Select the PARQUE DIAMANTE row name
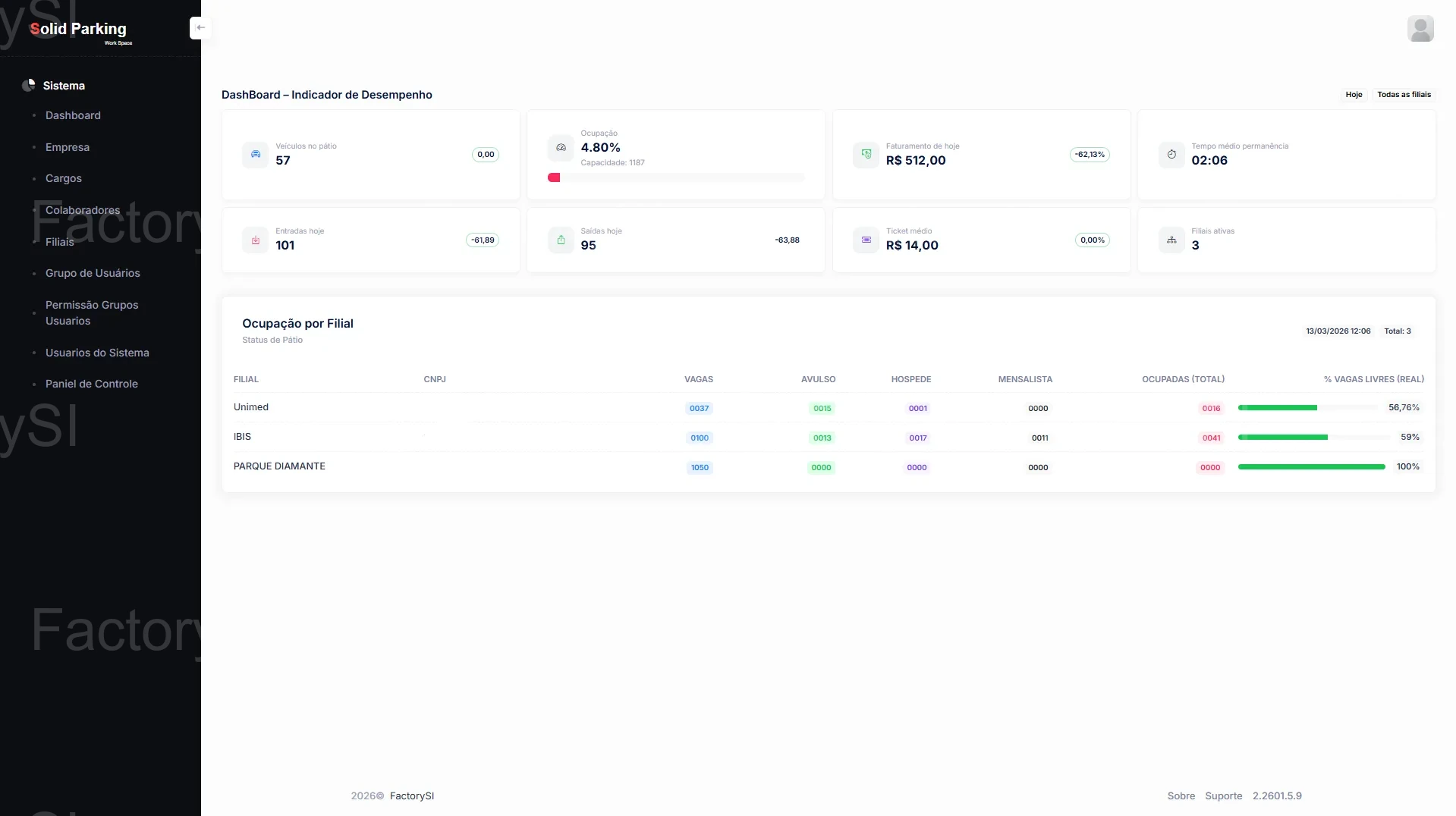The height and width of the screenshot is (816, 1456). [x=279, y=466]
